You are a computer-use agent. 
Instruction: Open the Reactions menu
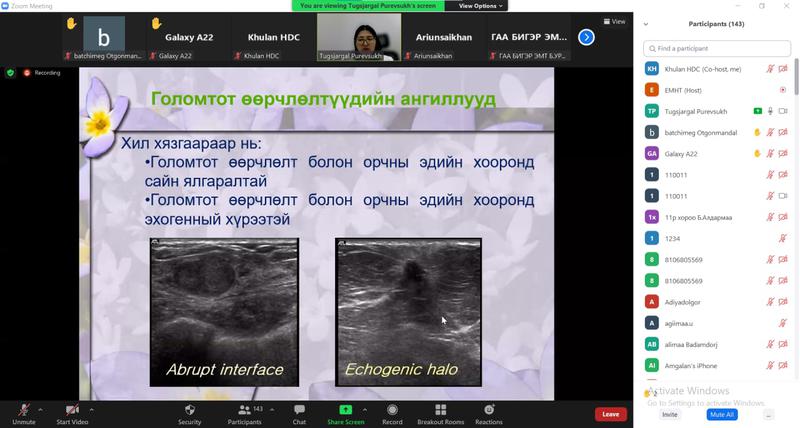point(489,414)
